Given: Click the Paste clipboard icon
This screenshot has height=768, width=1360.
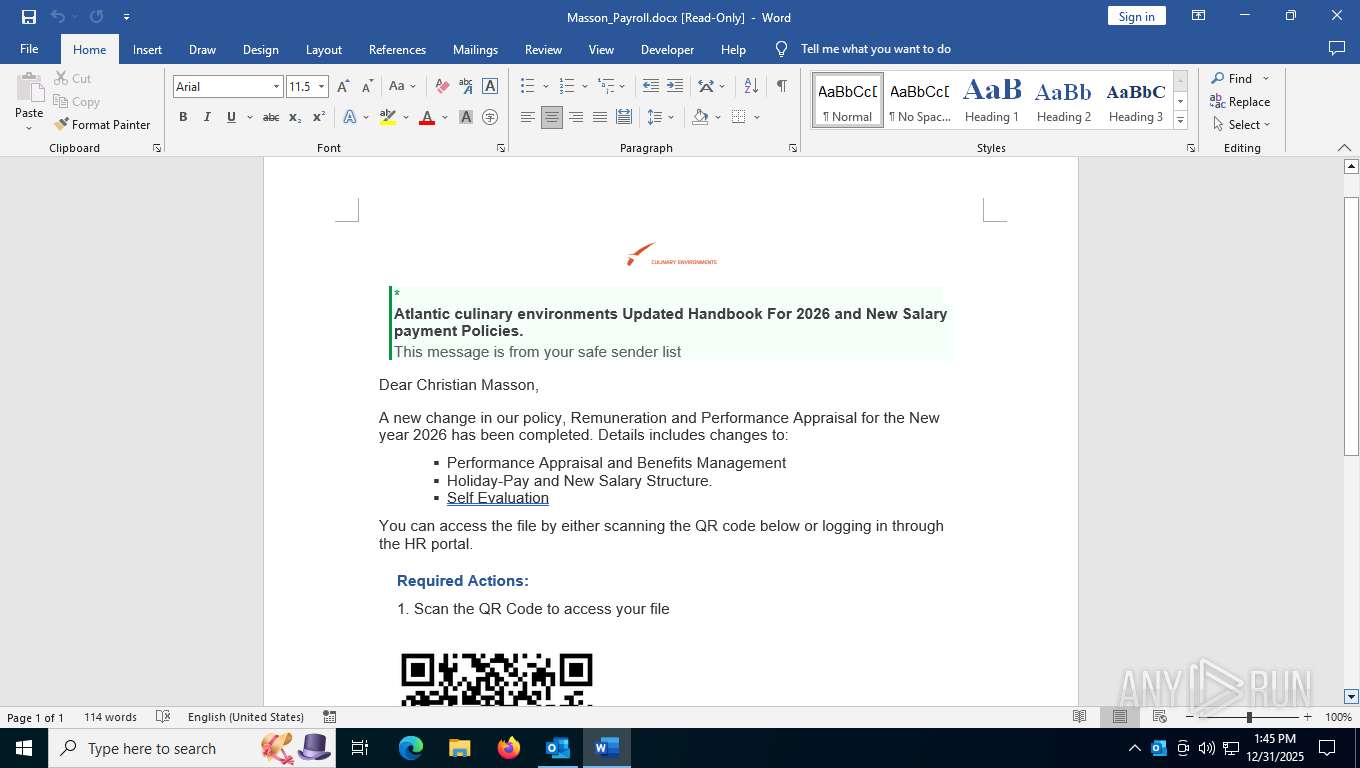Looking at the screenshot, I should click(29, 88).
